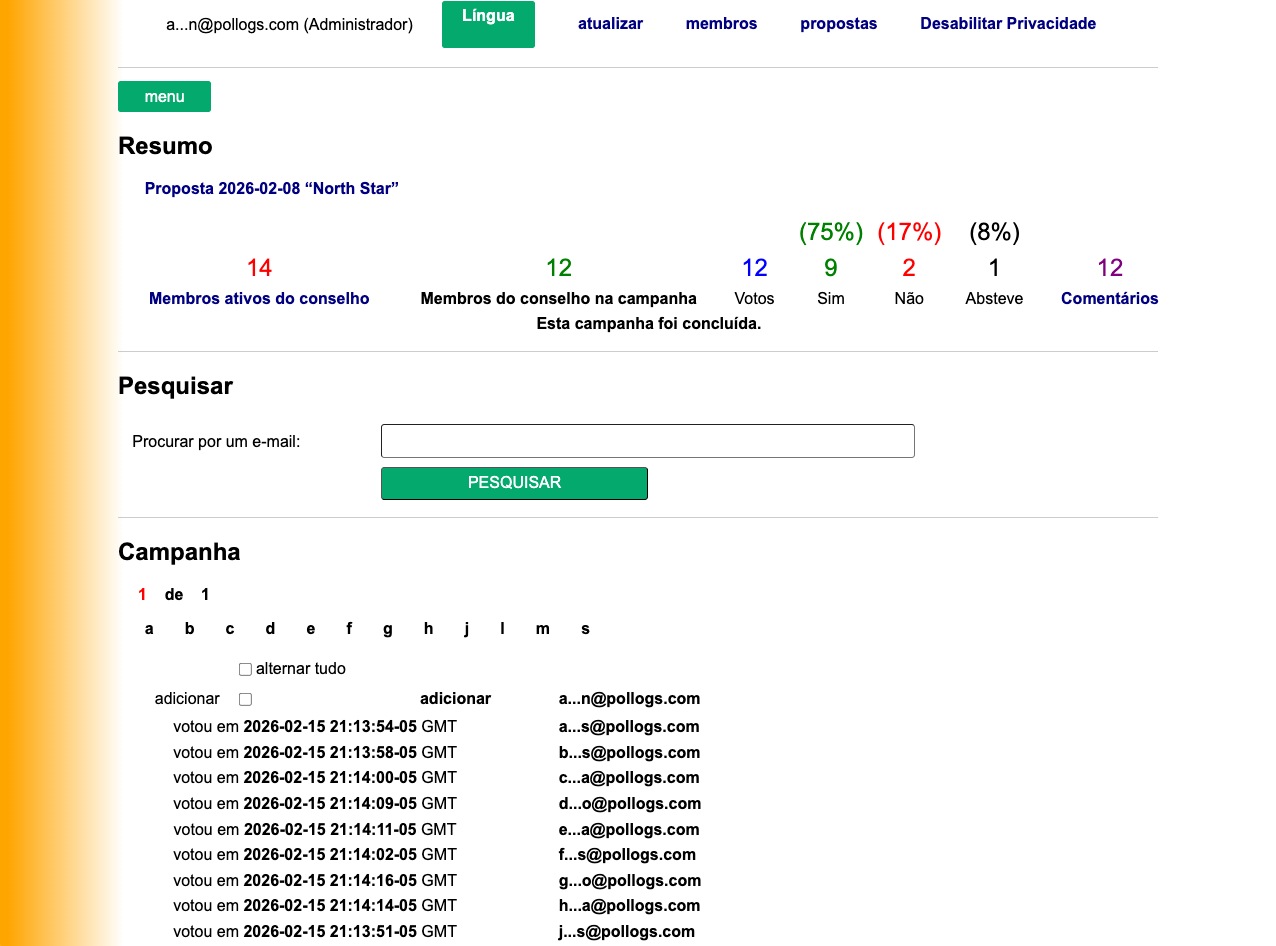Filter campaign list by letter m
This screenshot has height=946, width=1276.
(542, 629)
